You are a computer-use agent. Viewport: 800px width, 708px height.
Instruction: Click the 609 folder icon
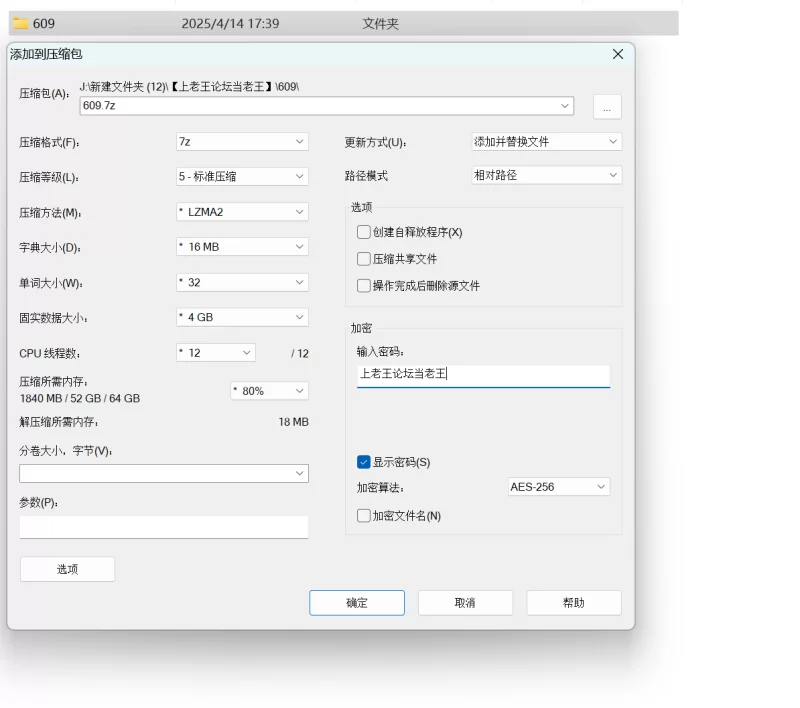(20, 23)
